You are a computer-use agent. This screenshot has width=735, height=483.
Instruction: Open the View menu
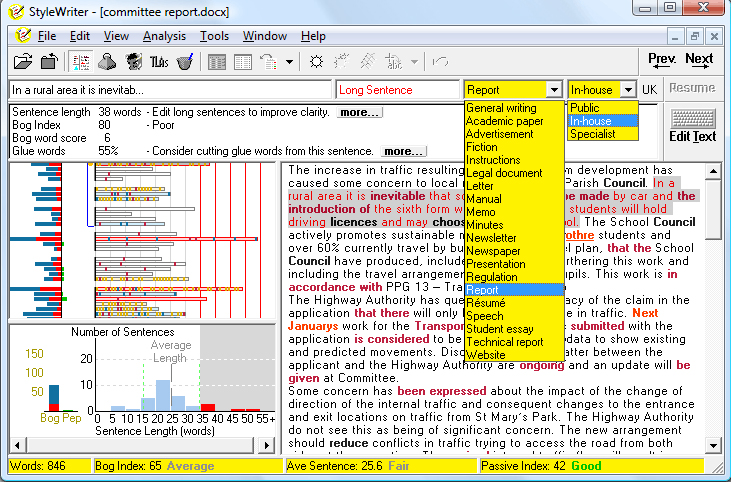116,36
